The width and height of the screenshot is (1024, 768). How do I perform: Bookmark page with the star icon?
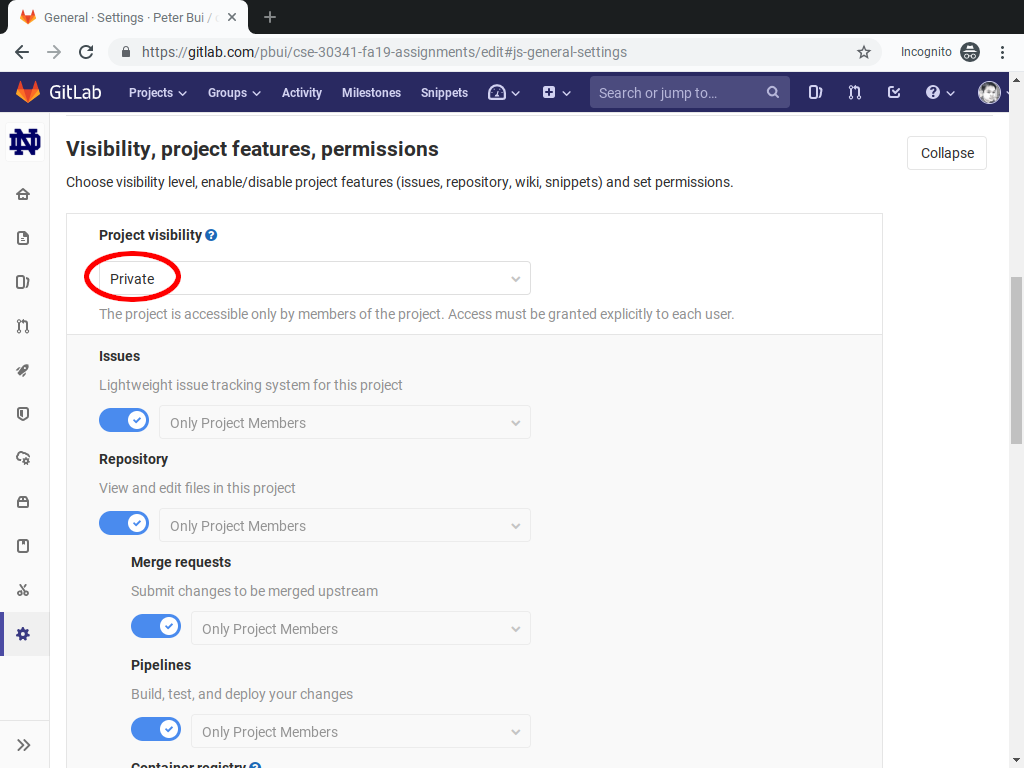pos(864,52)
